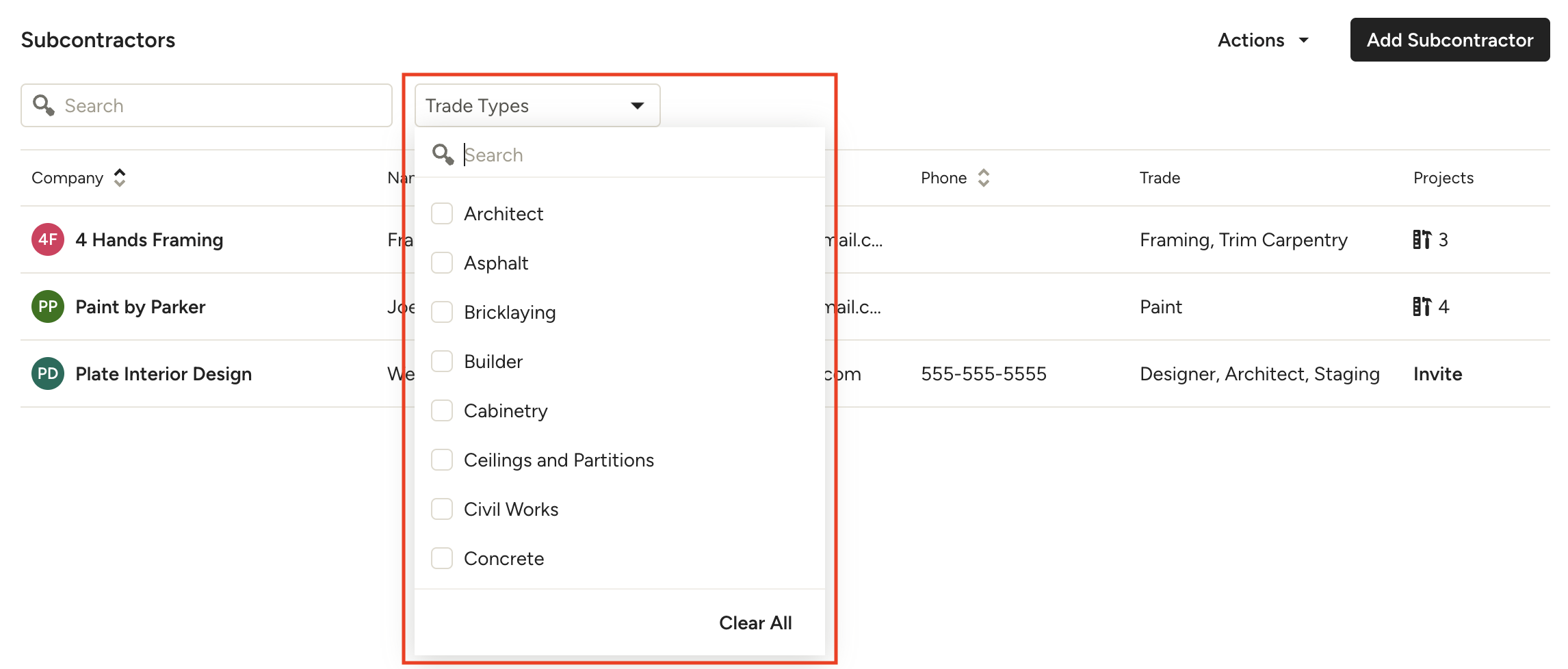Click Invite for Plate Interior Design

click(x=1437, y=373)
